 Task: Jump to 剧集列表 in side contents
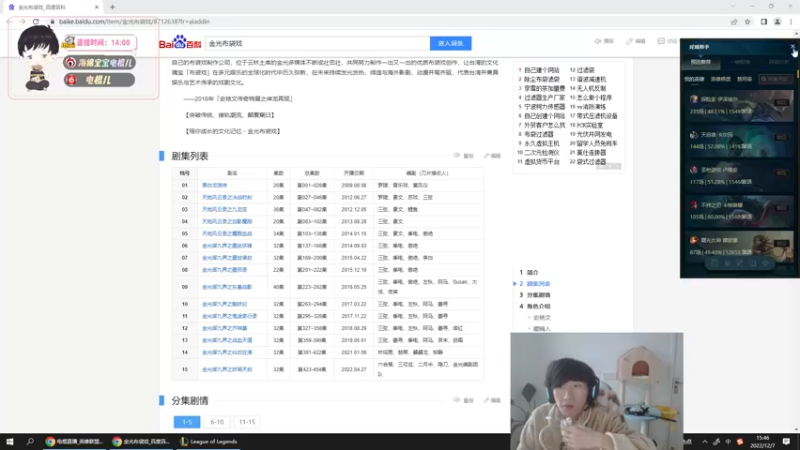click(x=538, y=284)
